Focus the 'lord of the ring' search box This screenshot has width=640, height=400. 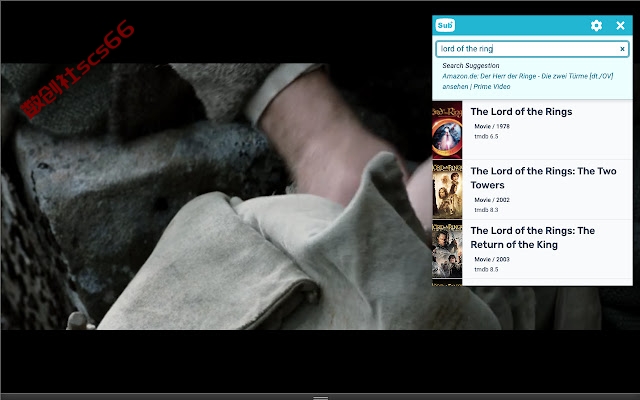coord(527,49)
